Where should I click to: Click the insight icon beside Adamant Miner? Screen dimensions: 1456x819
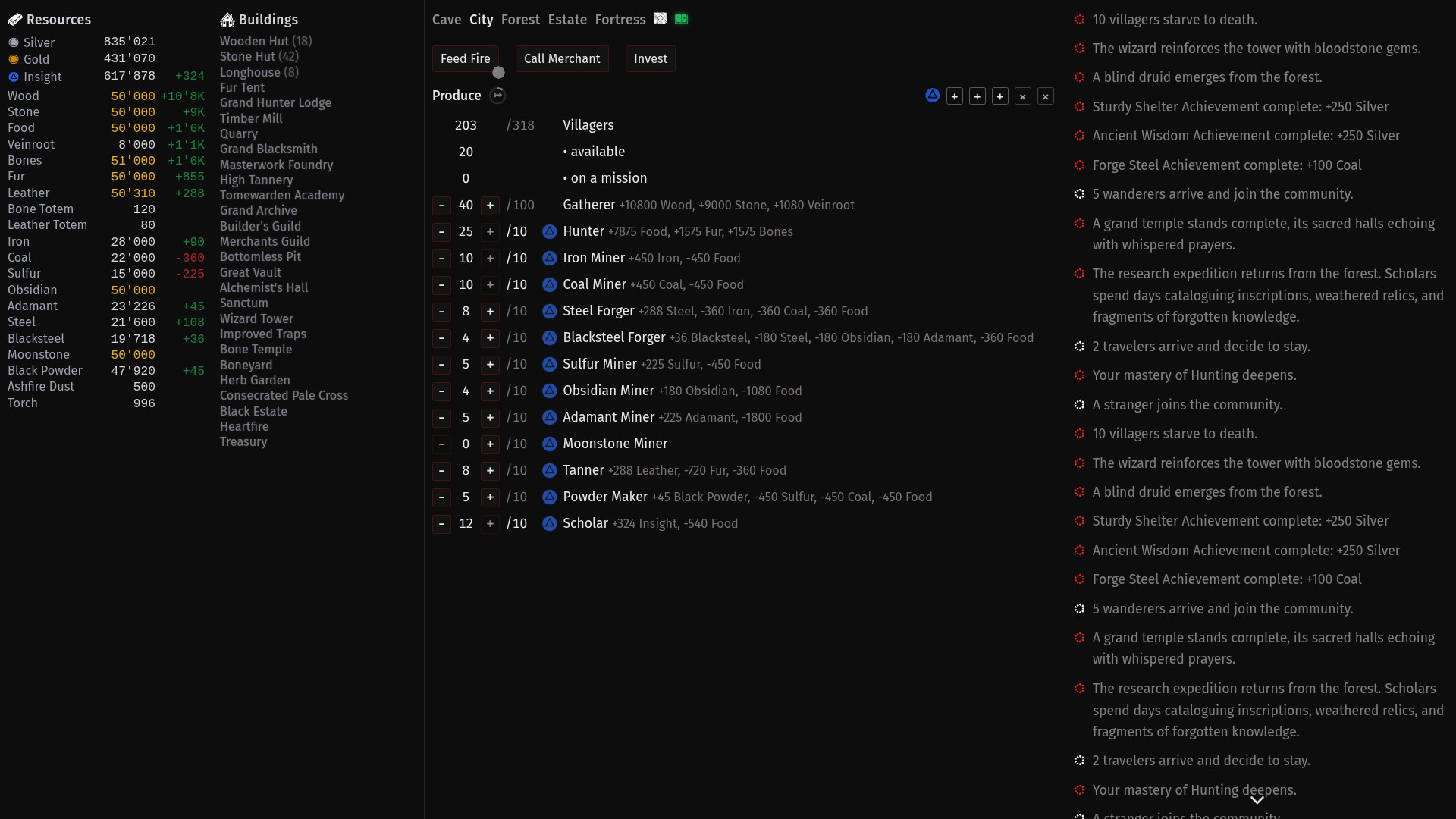click(x=550, y=418)
